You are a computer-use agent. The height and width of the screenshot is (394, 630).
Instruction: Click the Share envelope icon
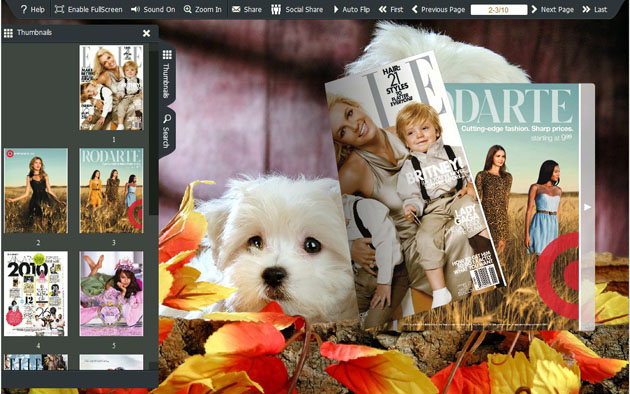[236, 9]
